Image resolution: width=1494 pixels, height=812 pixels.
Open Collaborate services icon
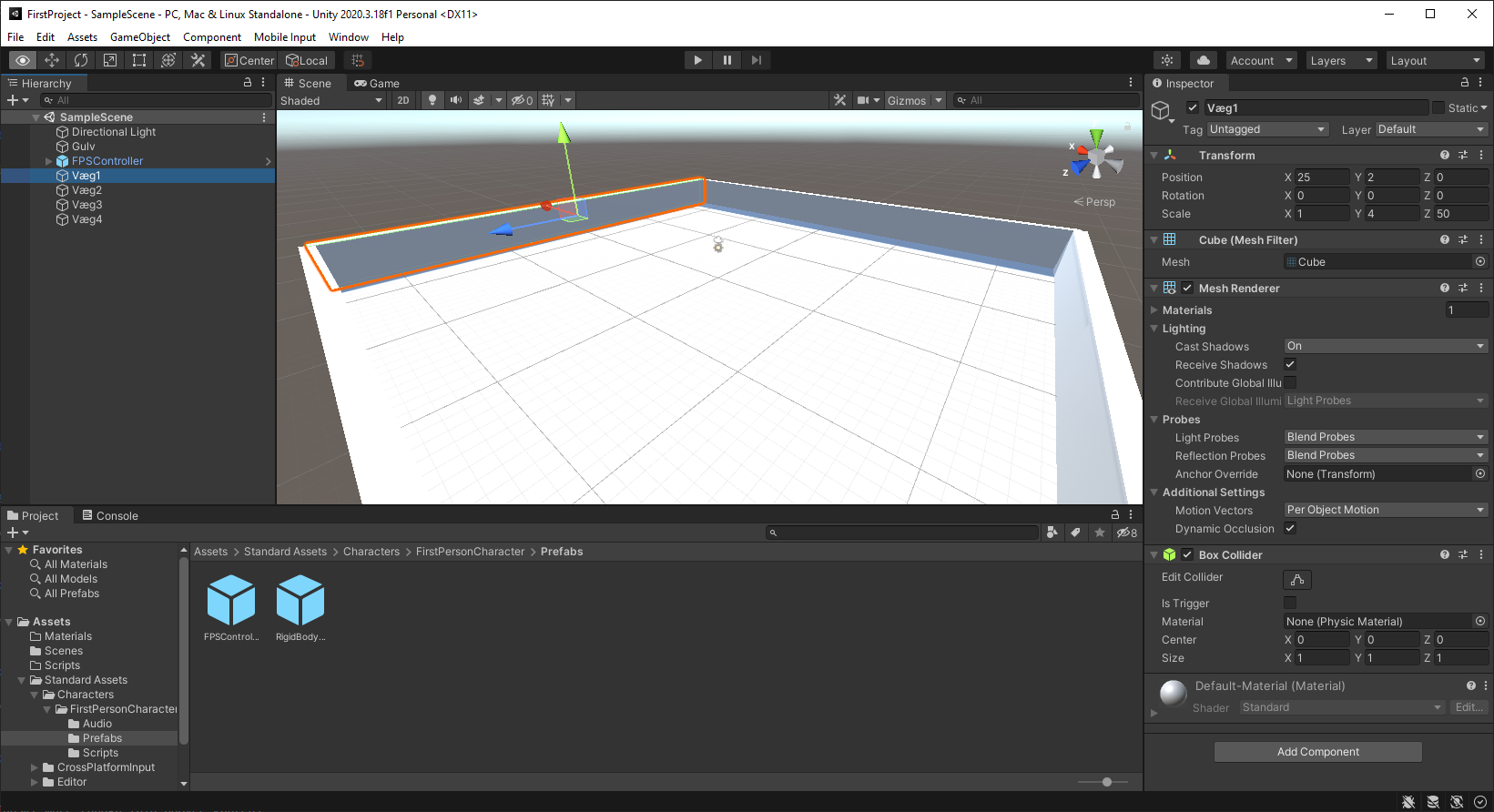tap(1167, 60)
